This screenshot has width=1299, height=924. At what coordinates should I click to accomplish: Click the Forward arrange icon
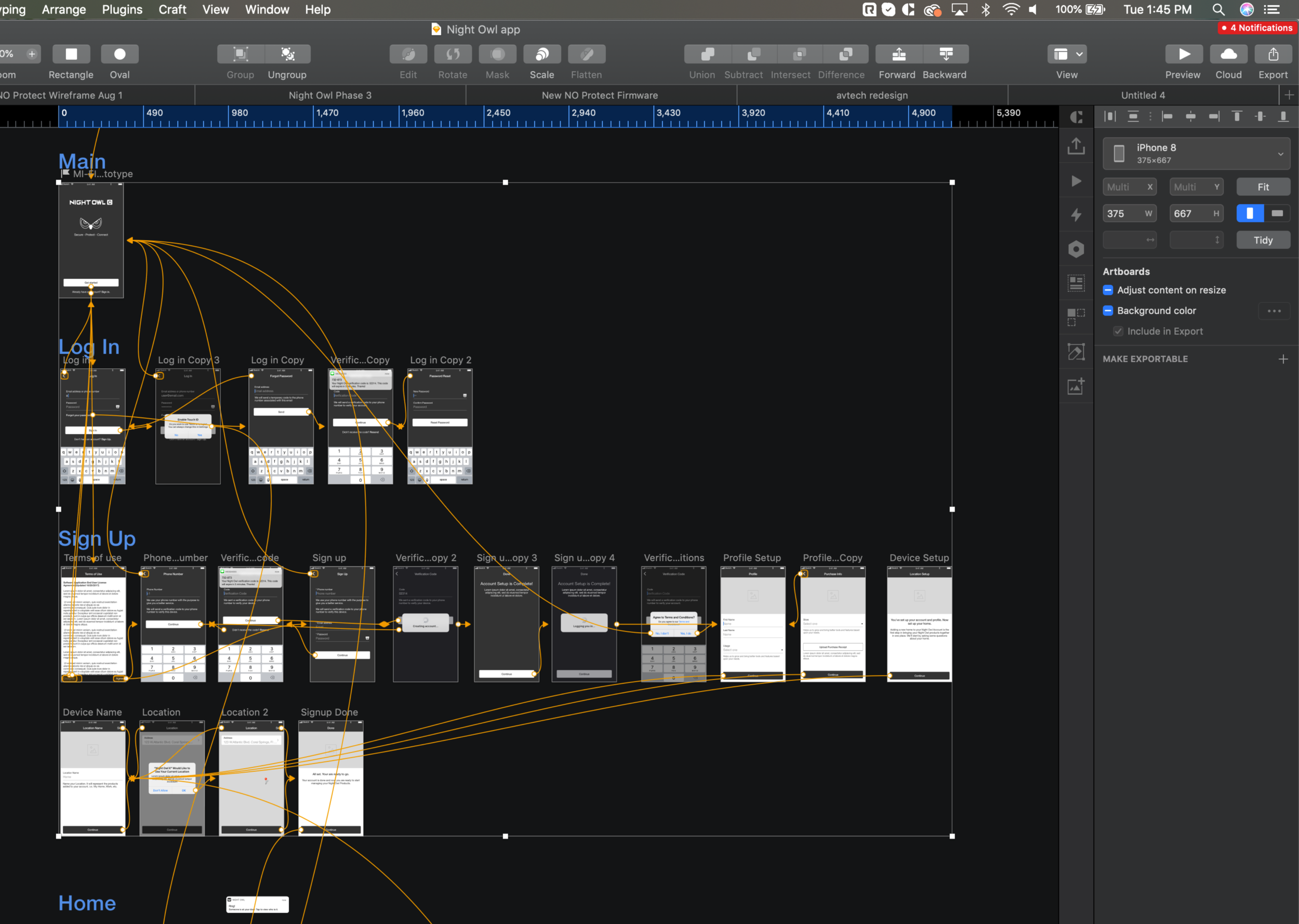click(x=898, y=54)
